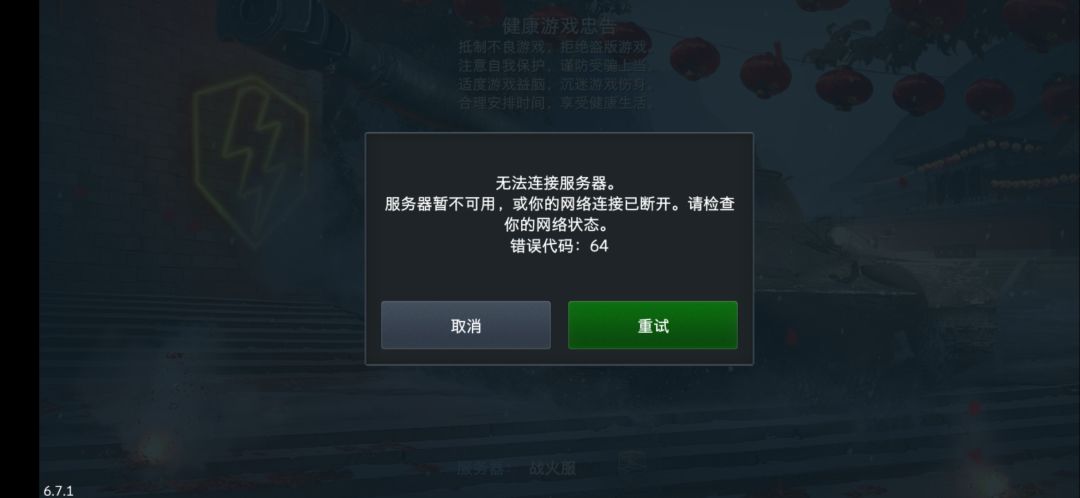Select the 战火服 server name

click(x=552, y=468)
